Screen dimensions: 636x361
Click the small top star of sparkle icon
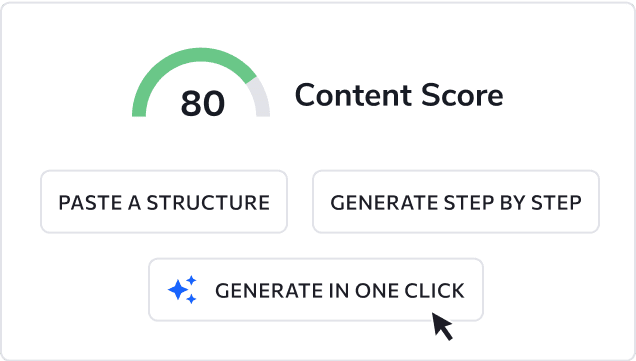point(191,280)
